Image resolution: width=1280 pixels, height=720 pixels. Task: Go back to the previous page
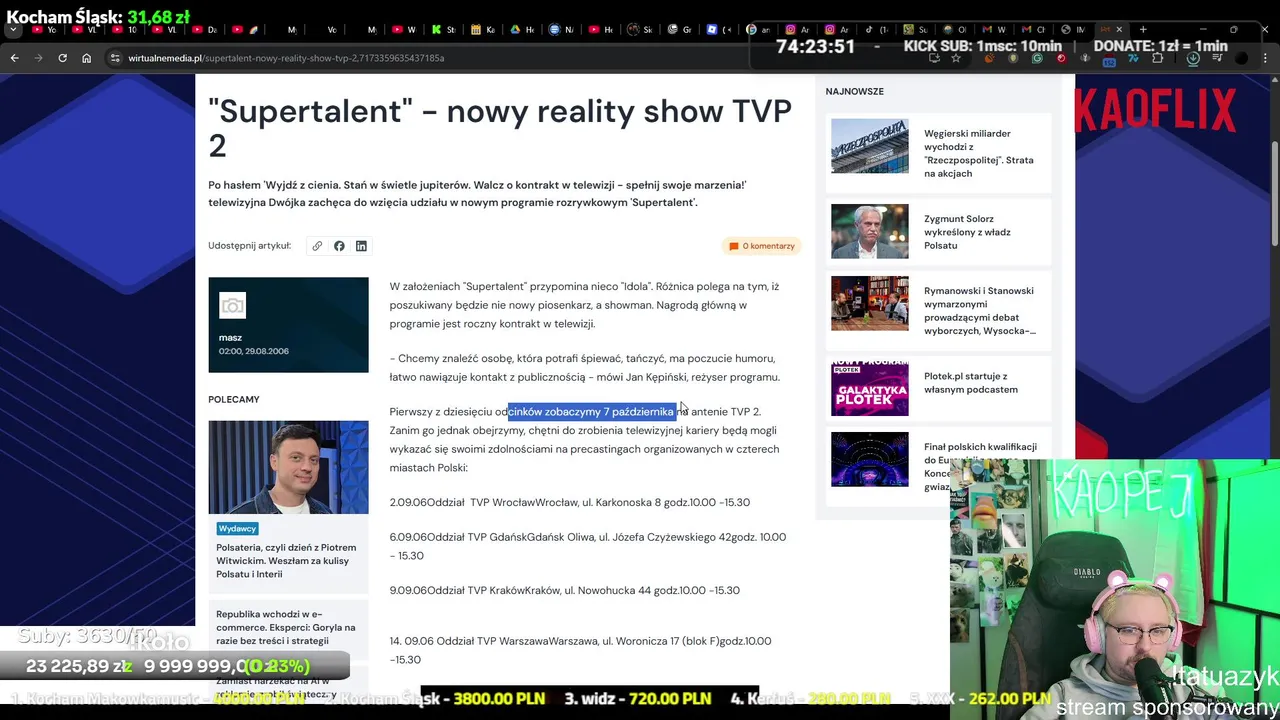(14, 58)
